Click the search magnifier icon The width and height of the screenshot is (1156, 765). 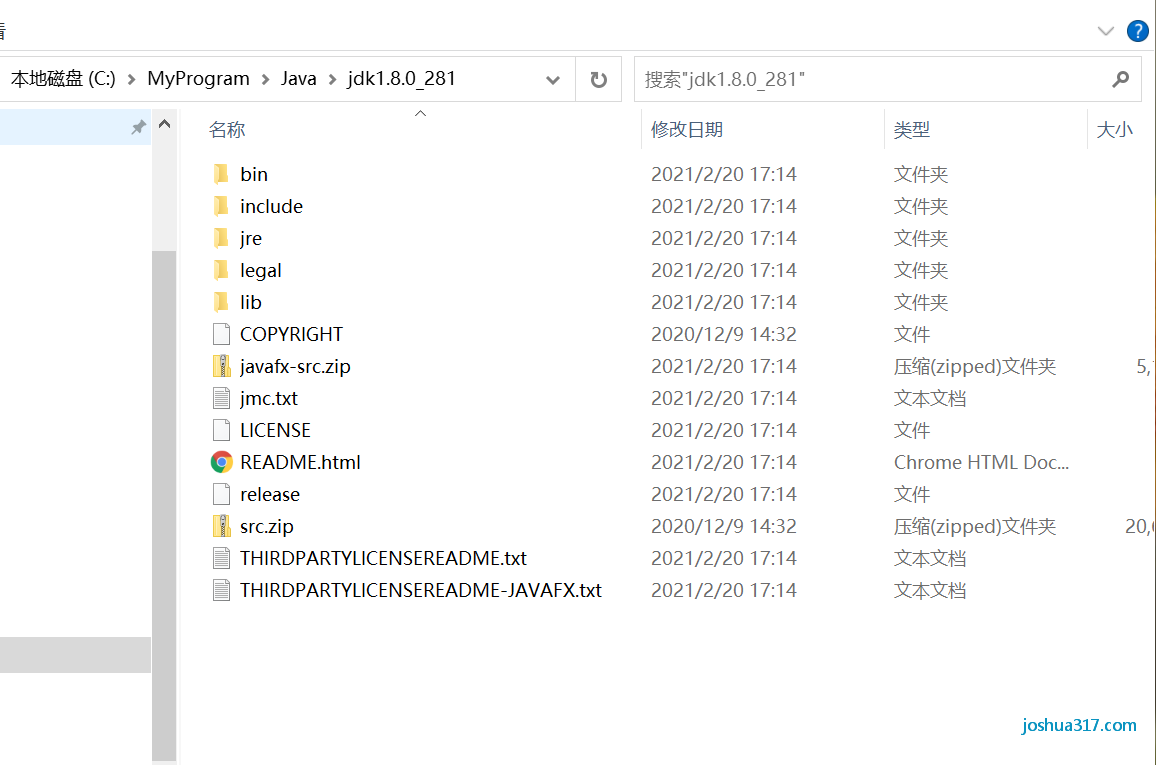click(1121, 79)
